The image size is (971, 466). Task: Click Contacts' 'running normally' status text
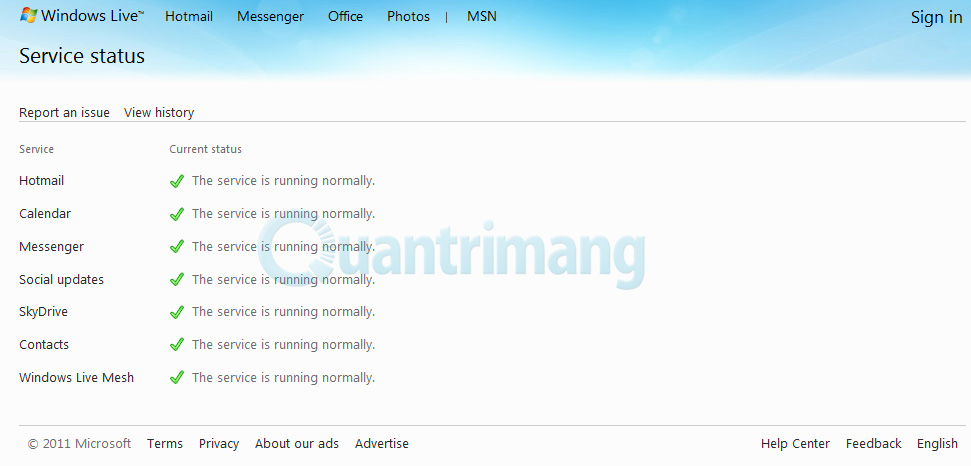click(x=284, y=345)
